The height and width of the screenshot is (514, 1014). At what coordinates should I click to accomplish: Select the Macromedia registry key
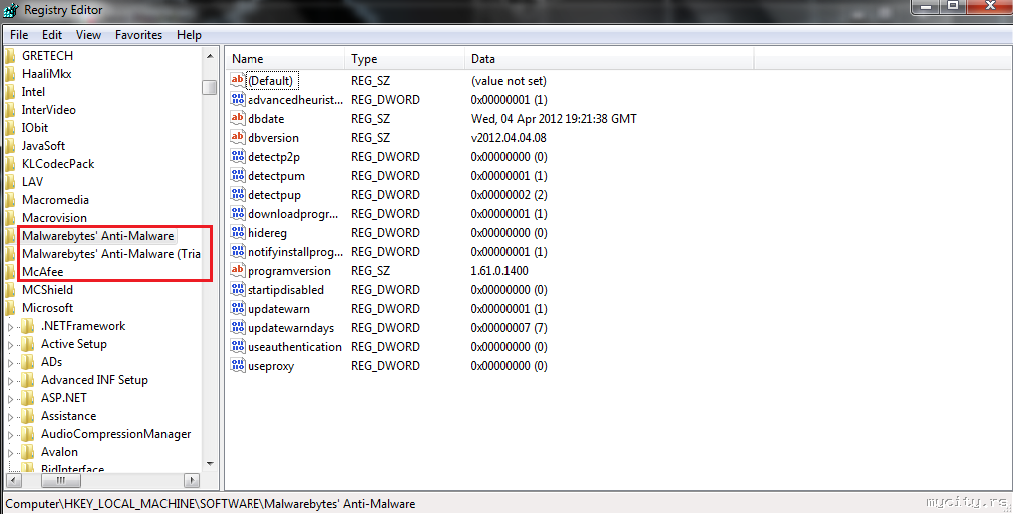pyautogui.click(x=56, y=200)
